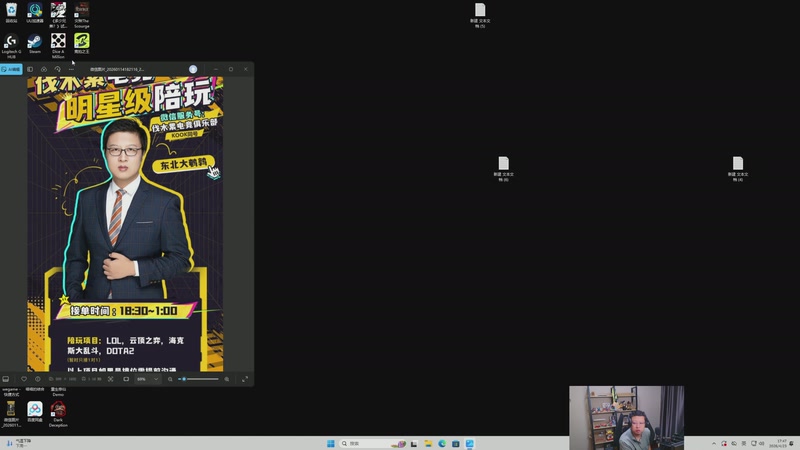Click the cloud upload icon in viewer toolbar

point(44,69)
